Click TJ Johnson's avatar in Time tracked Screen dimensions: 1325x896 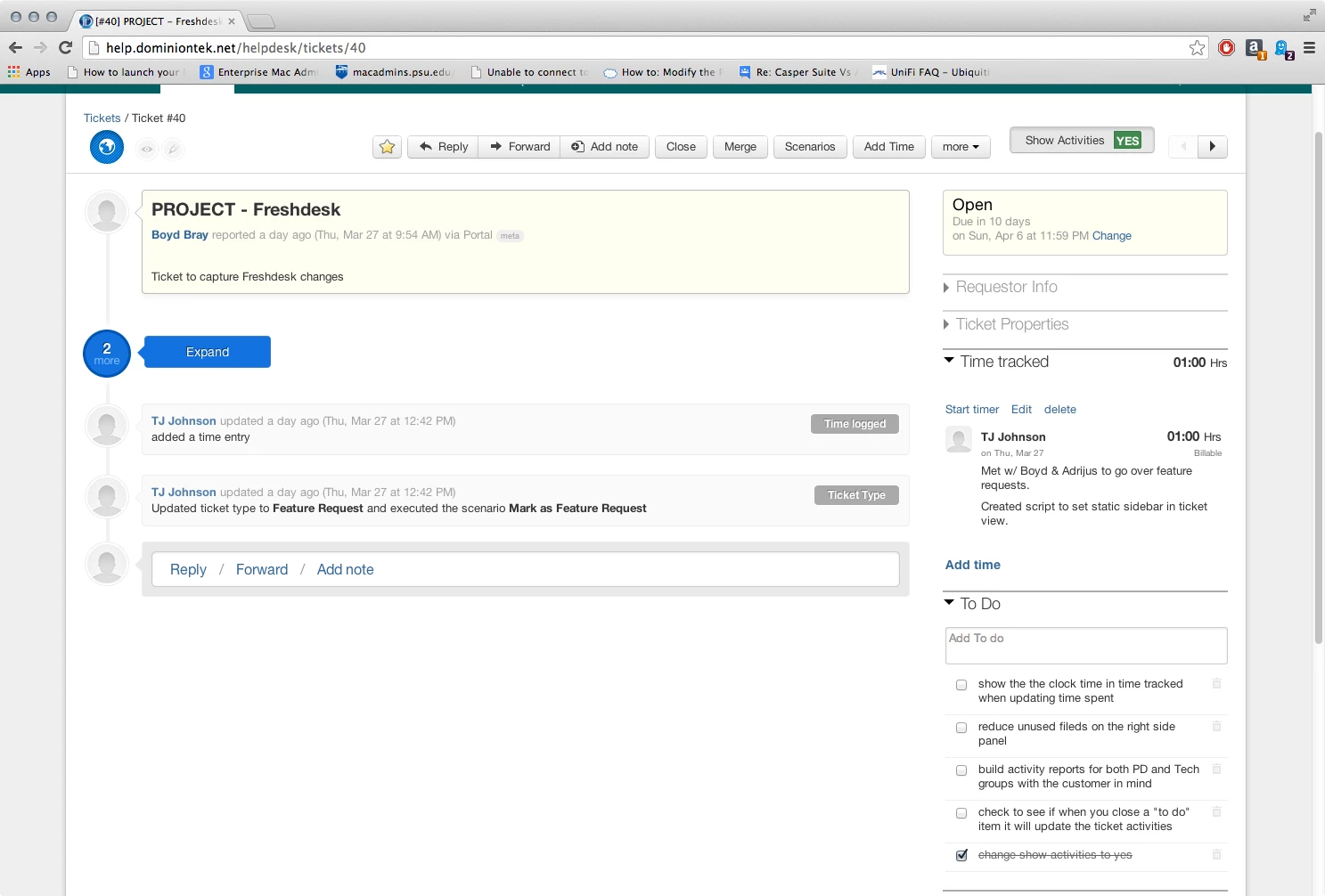(959, 439)
